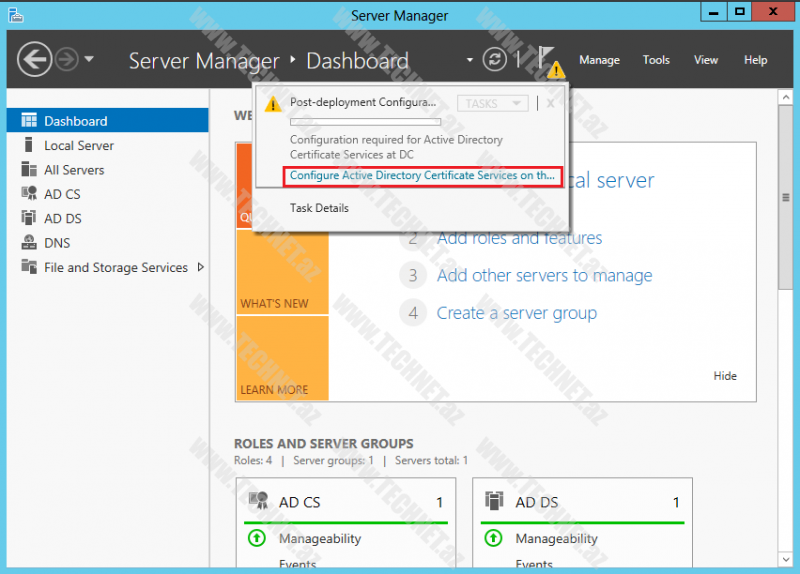Click Configure Active Directory Certificate Services link
800x574 pixels.
(x=421, y=176)
